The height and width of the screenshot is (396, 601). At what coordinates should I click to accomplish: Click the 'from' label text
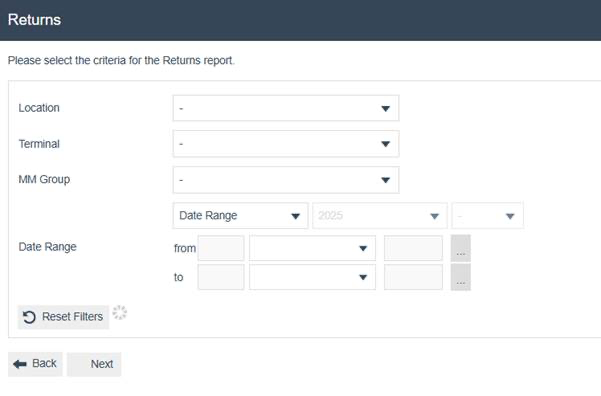point(185,248)
